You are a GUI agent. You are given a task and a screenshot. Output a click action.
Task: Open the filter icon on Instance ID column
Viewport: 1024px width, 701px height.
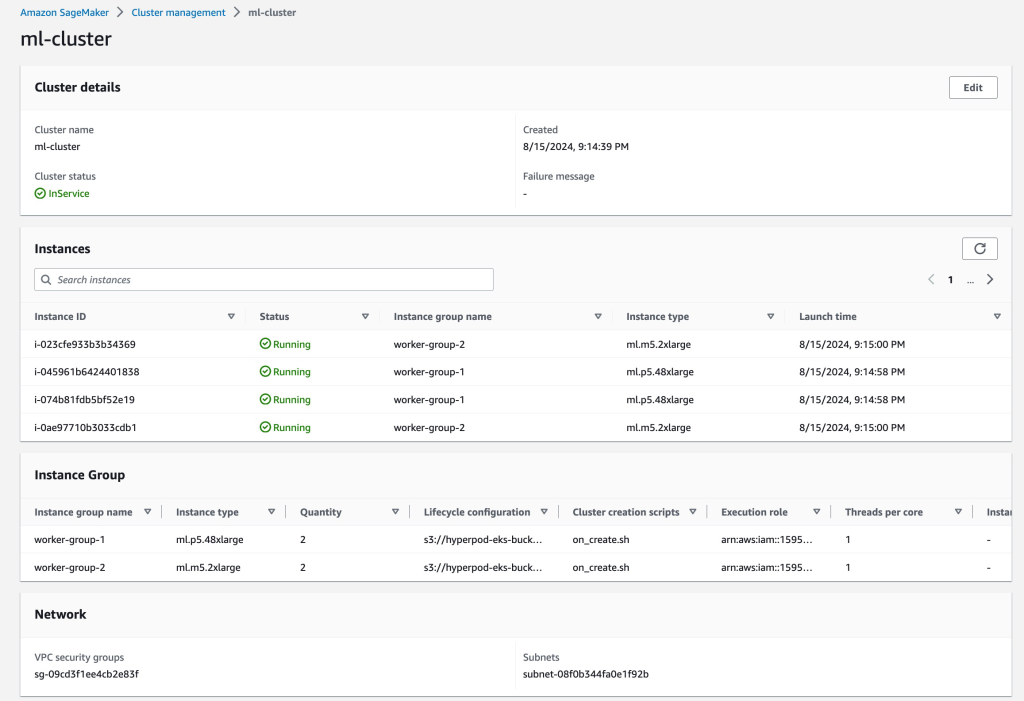pyautogui.click(x=231, y=316)
